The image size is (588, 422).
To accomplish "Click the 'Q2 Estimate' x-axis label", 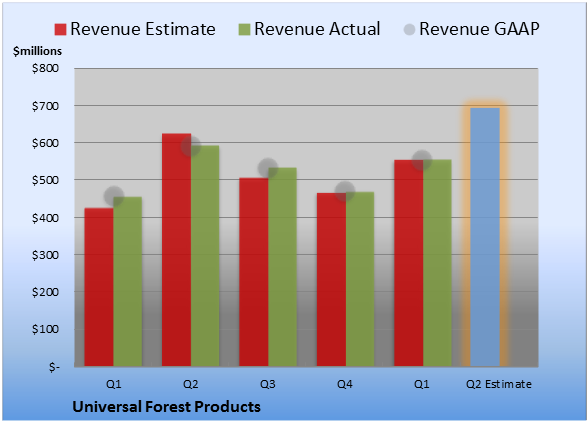I will tap(499, 384).
